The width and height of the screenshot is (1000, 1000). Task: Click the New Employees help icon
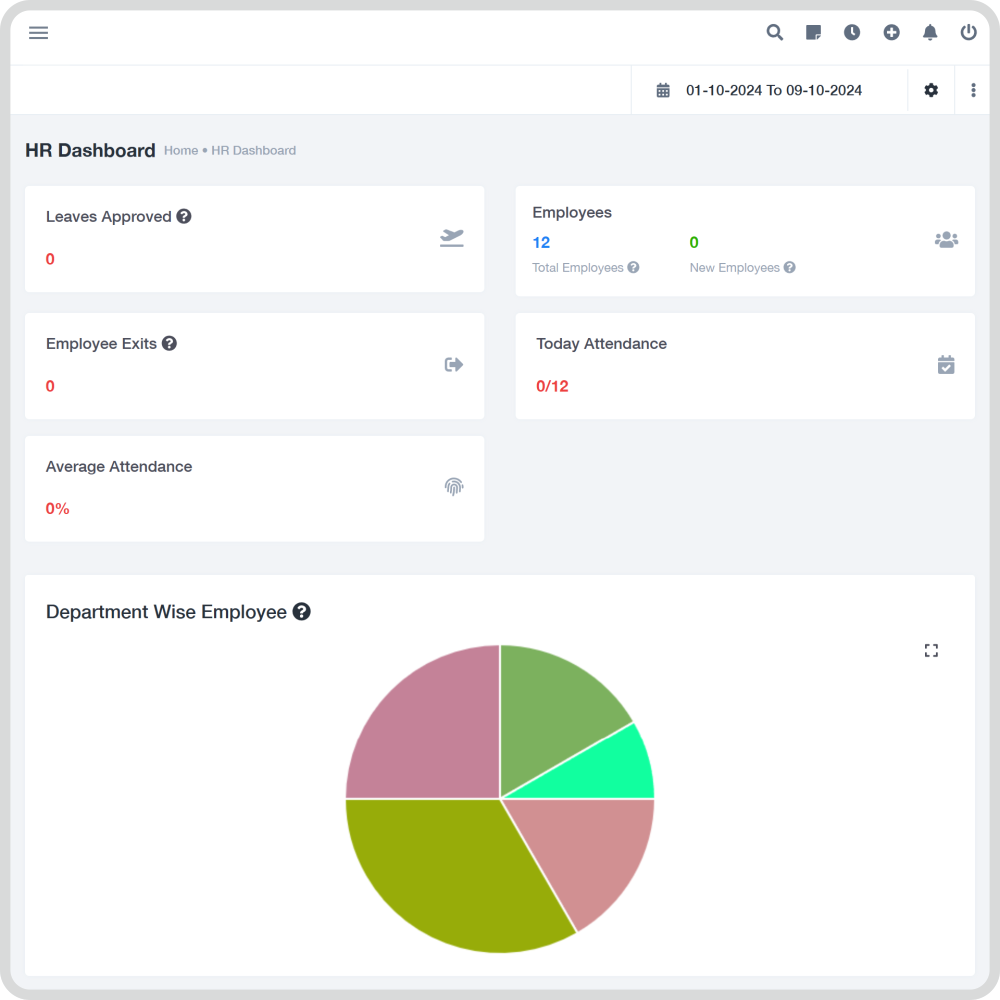pos(790,267)
